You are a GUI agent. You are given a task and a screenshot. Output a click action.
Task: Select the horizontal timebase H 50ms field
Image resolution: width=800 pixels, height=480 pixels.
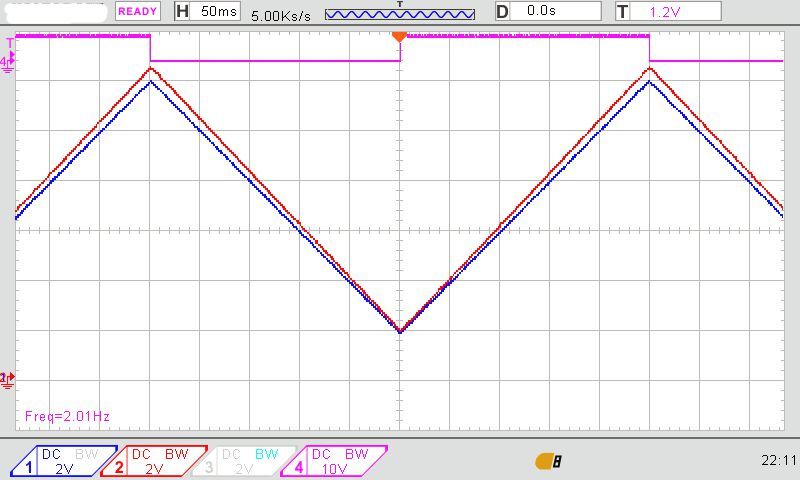208,11
